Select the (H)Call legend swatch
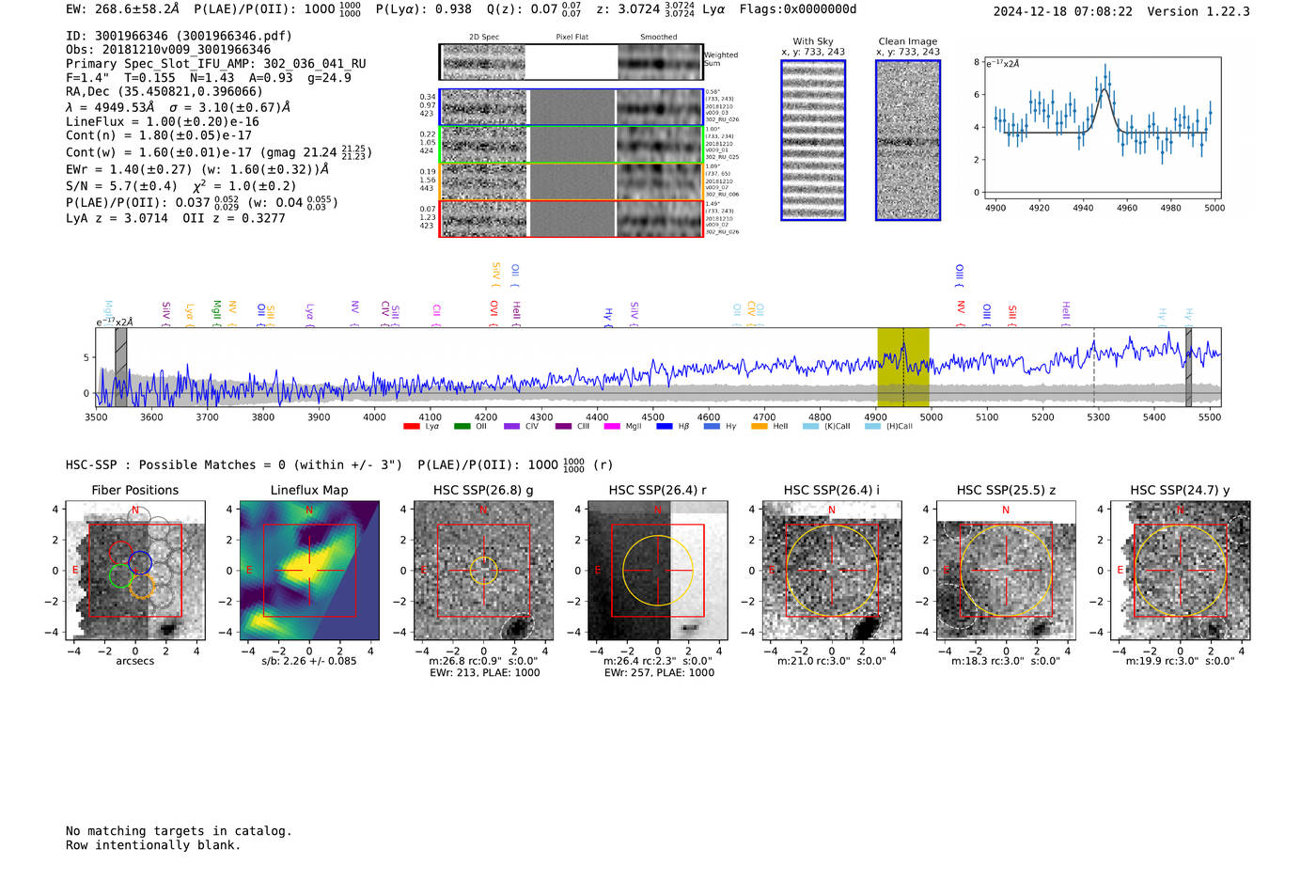 [x=872, y=427]
